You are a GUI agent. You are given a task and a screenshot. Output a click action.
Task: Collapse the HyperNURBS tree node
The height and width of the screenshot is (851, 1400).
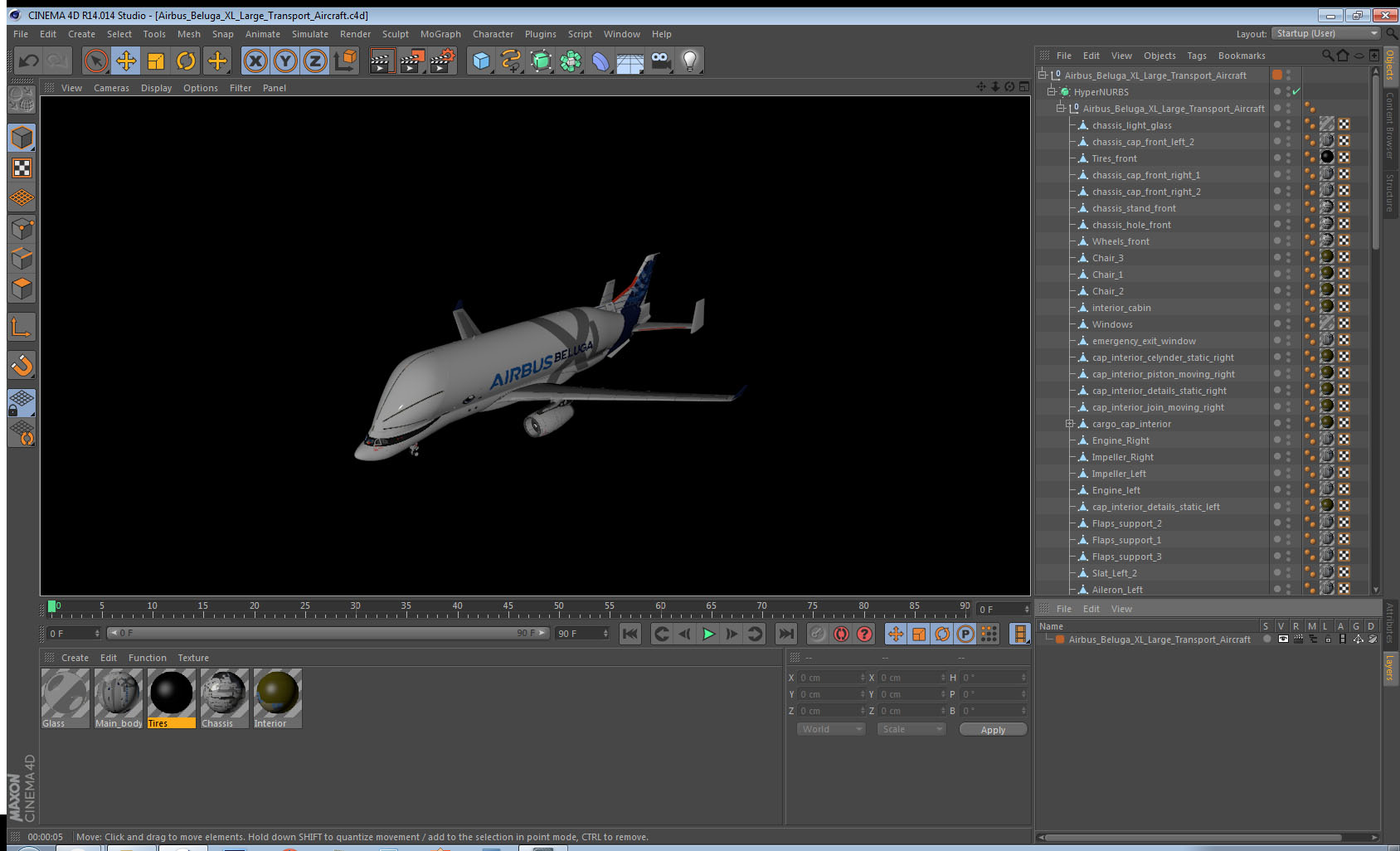click(1051, 92)
